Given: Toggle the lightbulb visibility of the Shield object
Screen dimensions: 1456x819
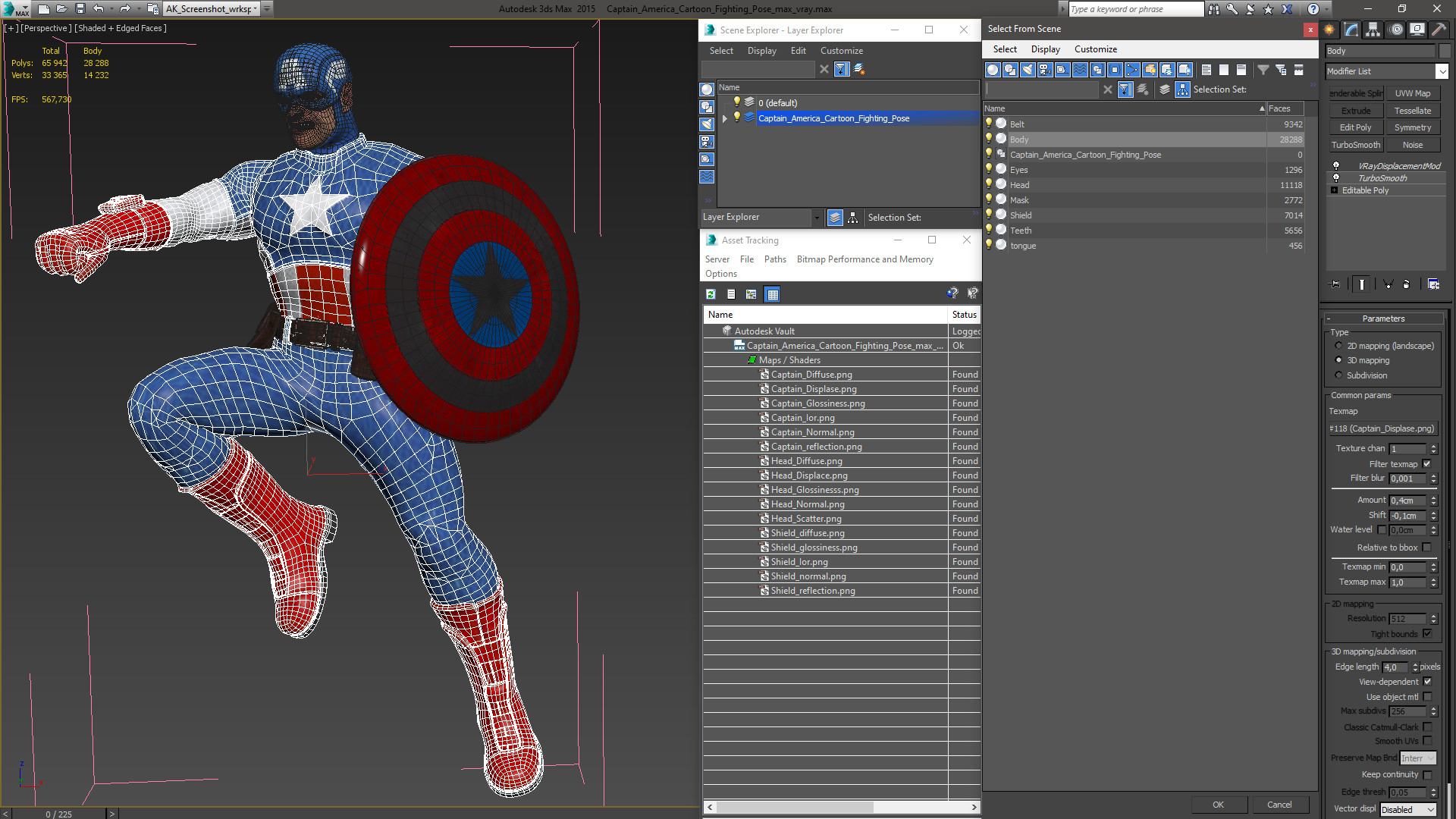Looking at the screenshot, I should point(989,215).
